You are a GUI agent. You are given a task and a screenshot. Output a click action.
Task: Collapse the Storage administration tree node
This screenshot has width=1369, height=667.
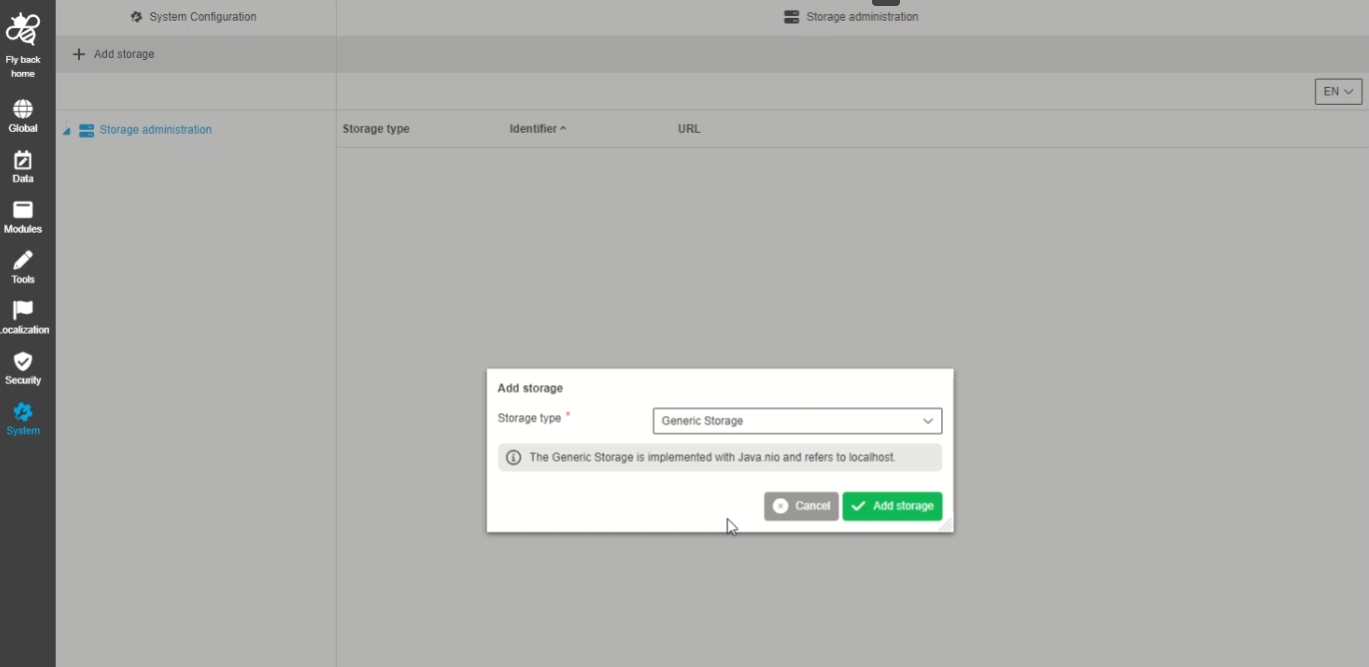[67, 131]
